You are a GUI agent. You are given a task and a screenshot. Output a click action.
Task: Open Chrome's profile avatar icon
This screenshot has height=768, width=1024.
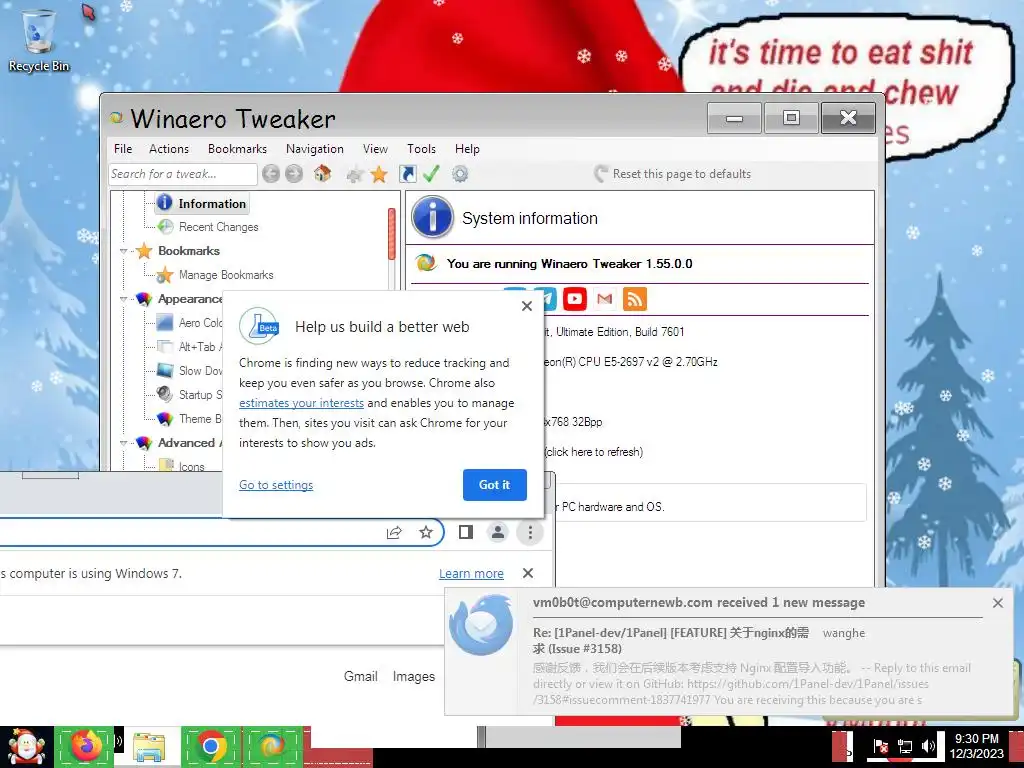pos(498,532)
